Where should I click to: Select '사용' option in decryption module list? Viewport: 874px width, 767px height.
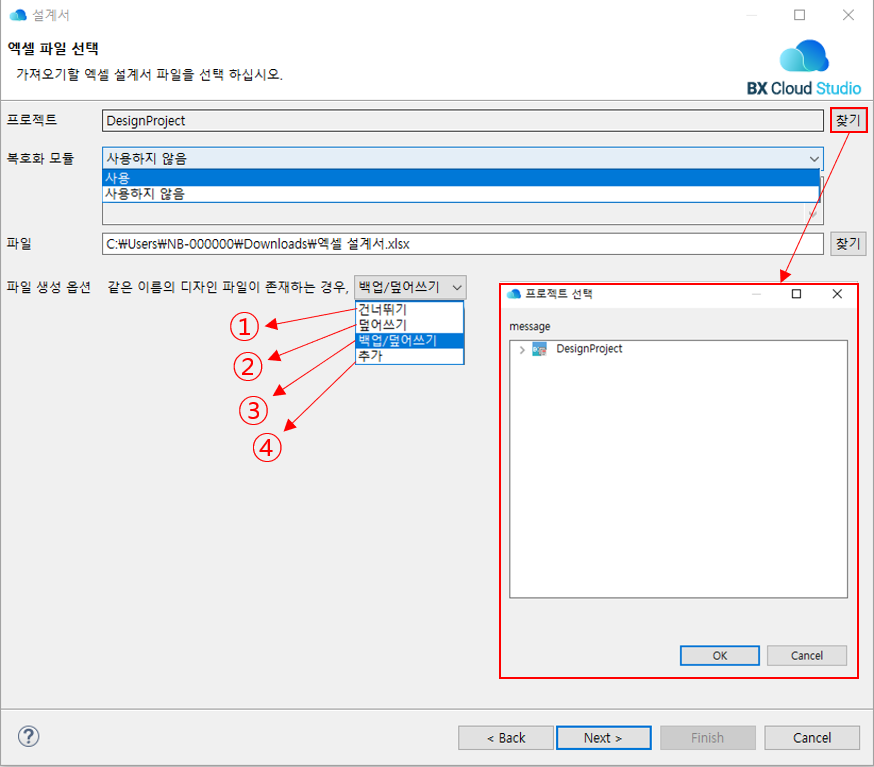coord(460,177)
